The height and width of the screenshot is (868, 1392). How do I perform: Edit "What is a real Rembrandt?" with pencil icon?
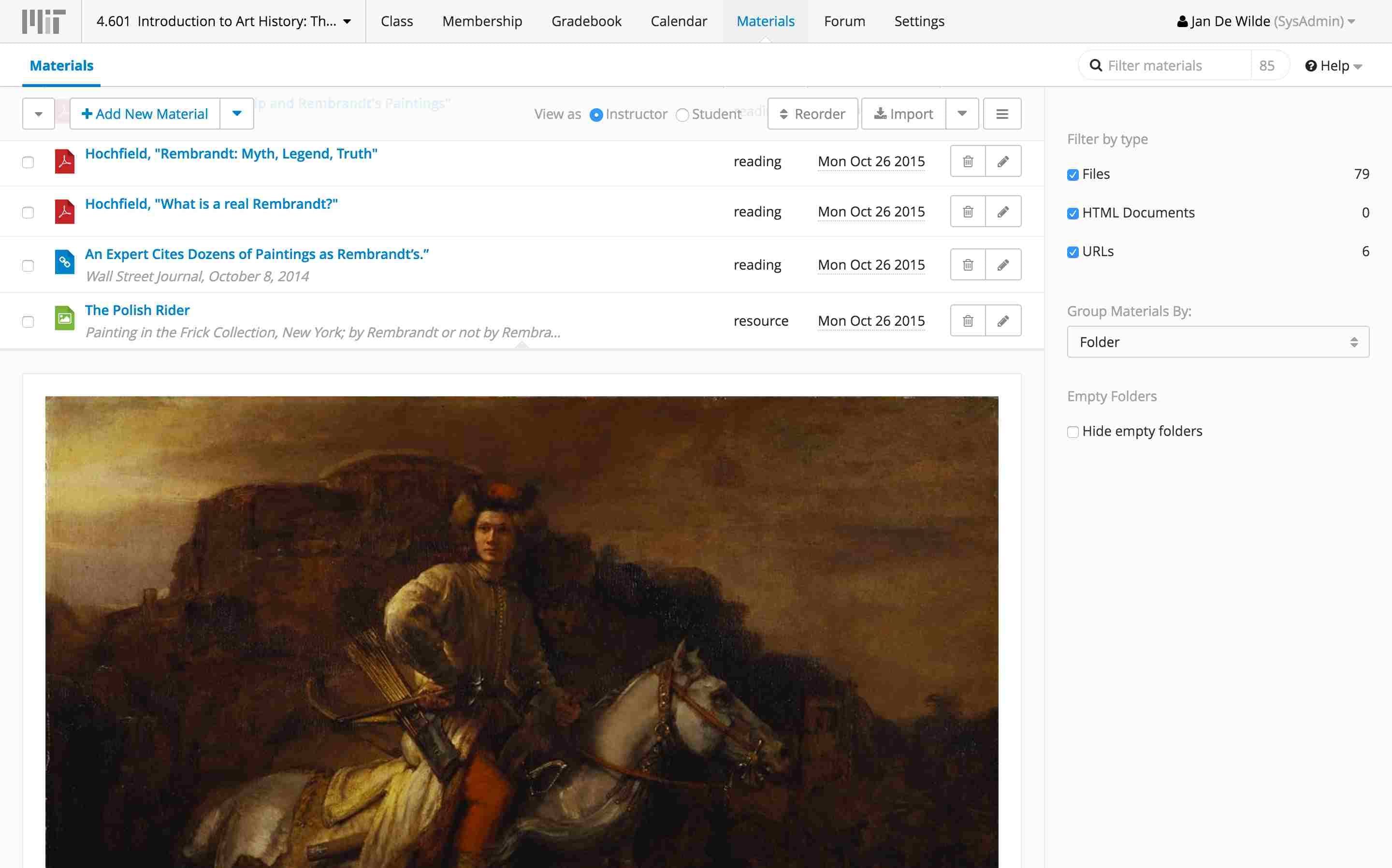(1003, 212)
